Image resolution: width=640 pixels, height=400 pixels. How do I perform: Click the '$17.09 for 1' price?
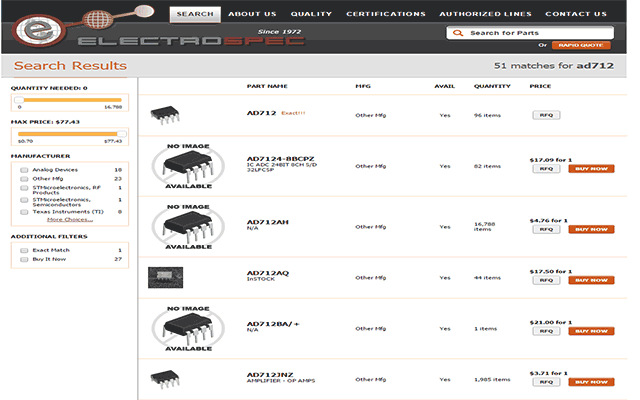coord(551,160)
